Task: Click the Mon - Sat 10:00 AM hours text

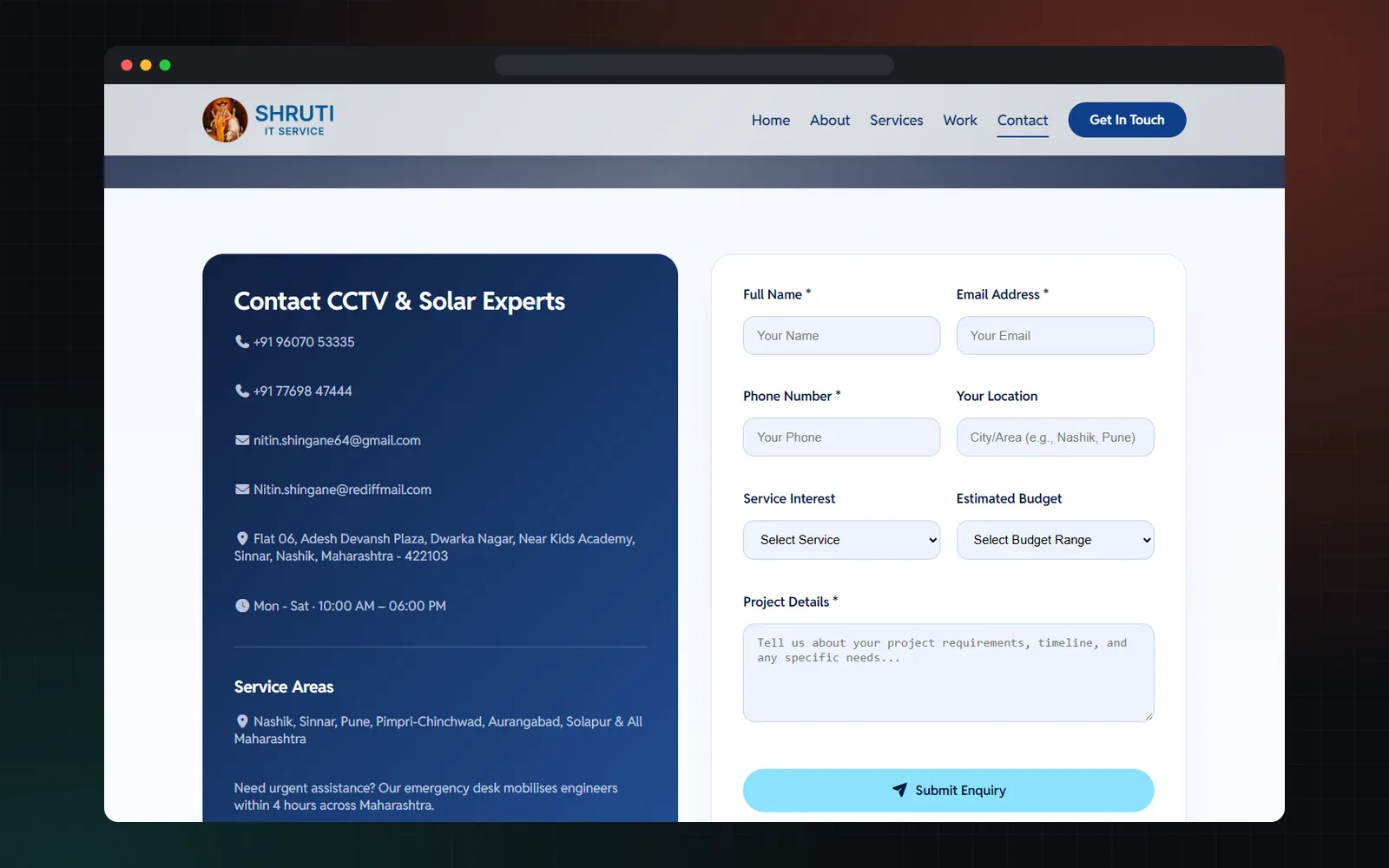Action: [350, 606]
